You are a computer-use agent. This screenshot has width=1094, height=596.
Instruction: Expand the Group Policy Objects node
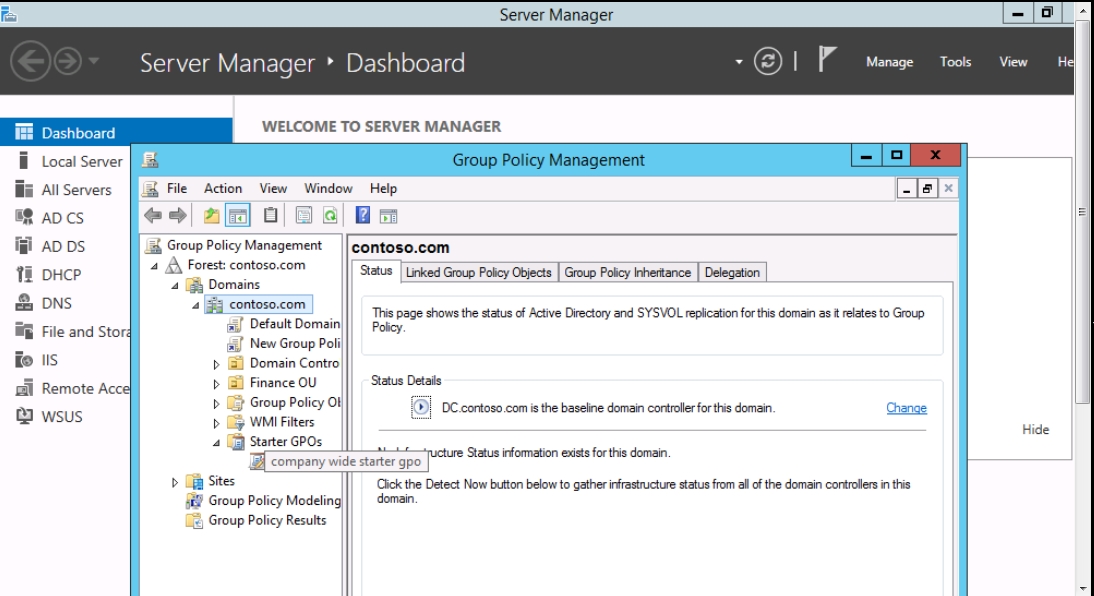216,403
